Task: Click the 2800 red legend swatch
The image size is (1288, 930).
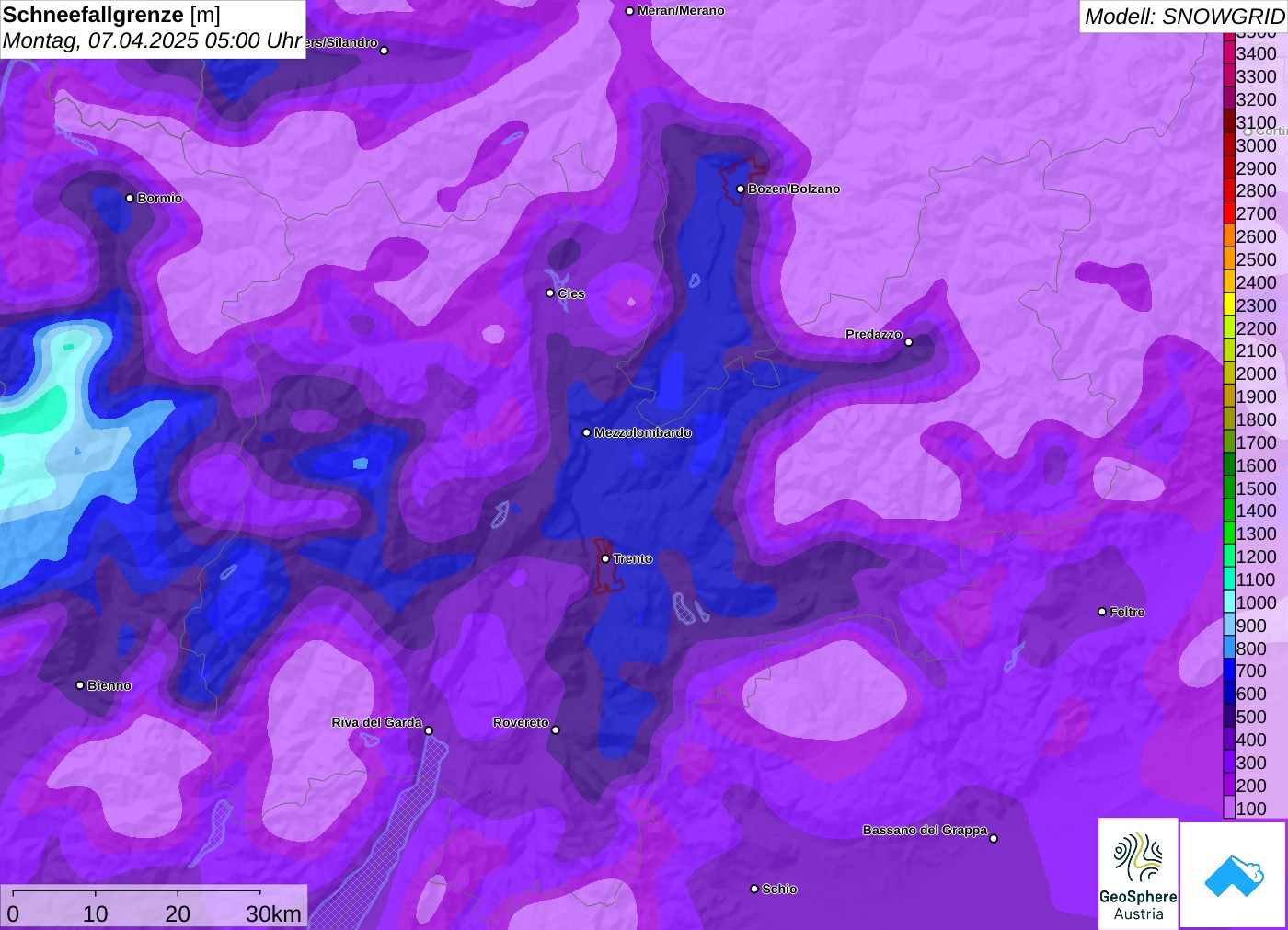Action: pos(1228,190)
